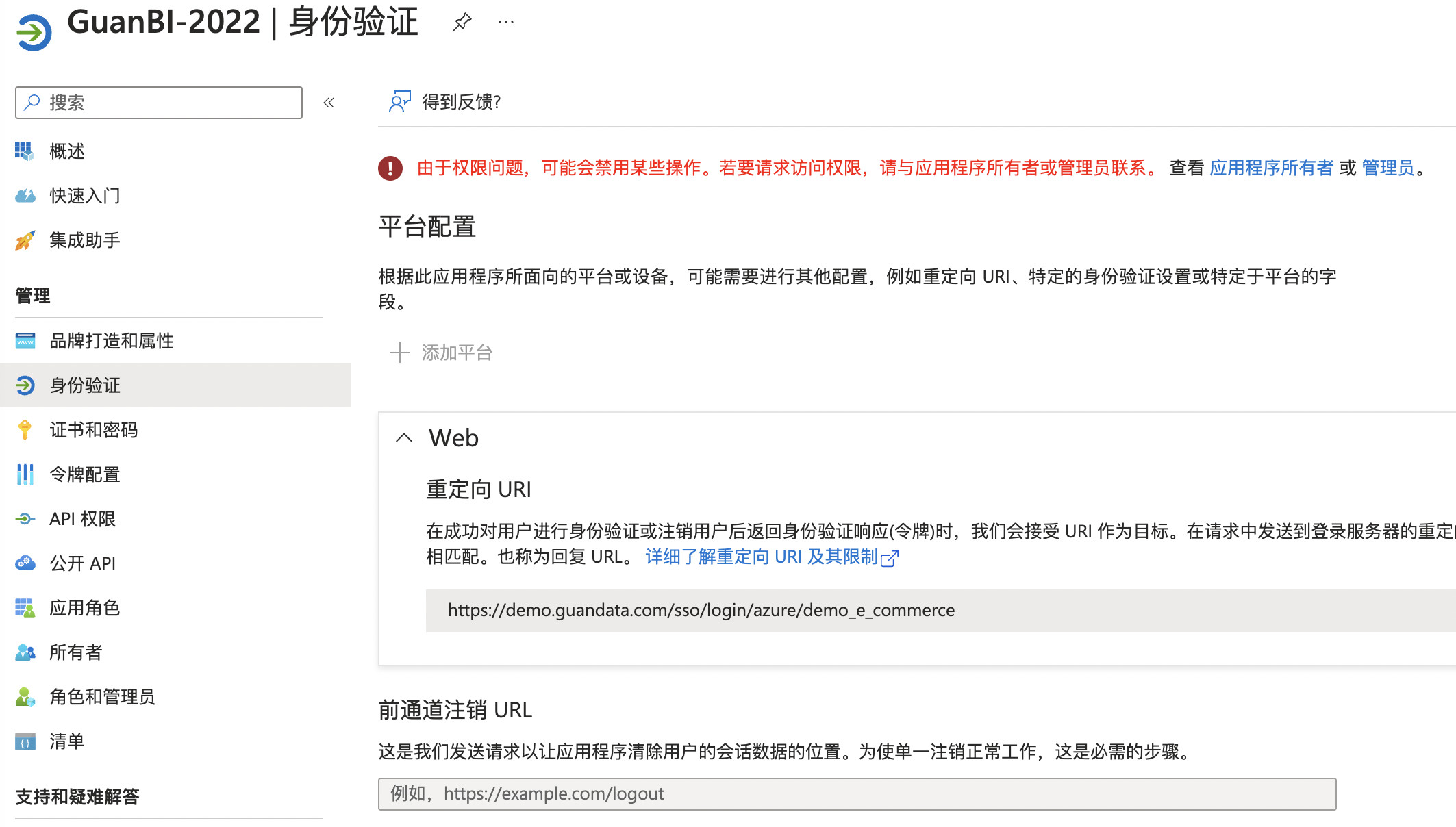
Task: Focus the 前通道注销 URL text box
Action: click(856, 794)
